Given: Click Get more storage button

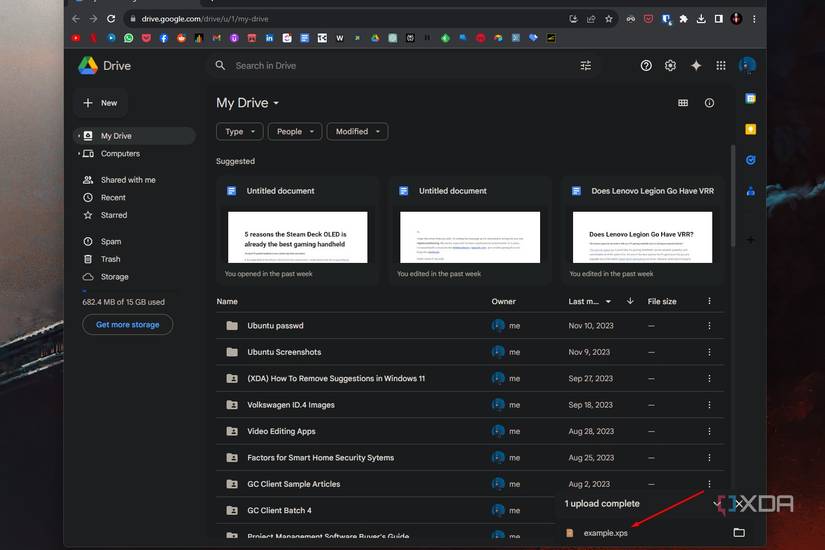Looking at the screenshot, I should (127, 325).
